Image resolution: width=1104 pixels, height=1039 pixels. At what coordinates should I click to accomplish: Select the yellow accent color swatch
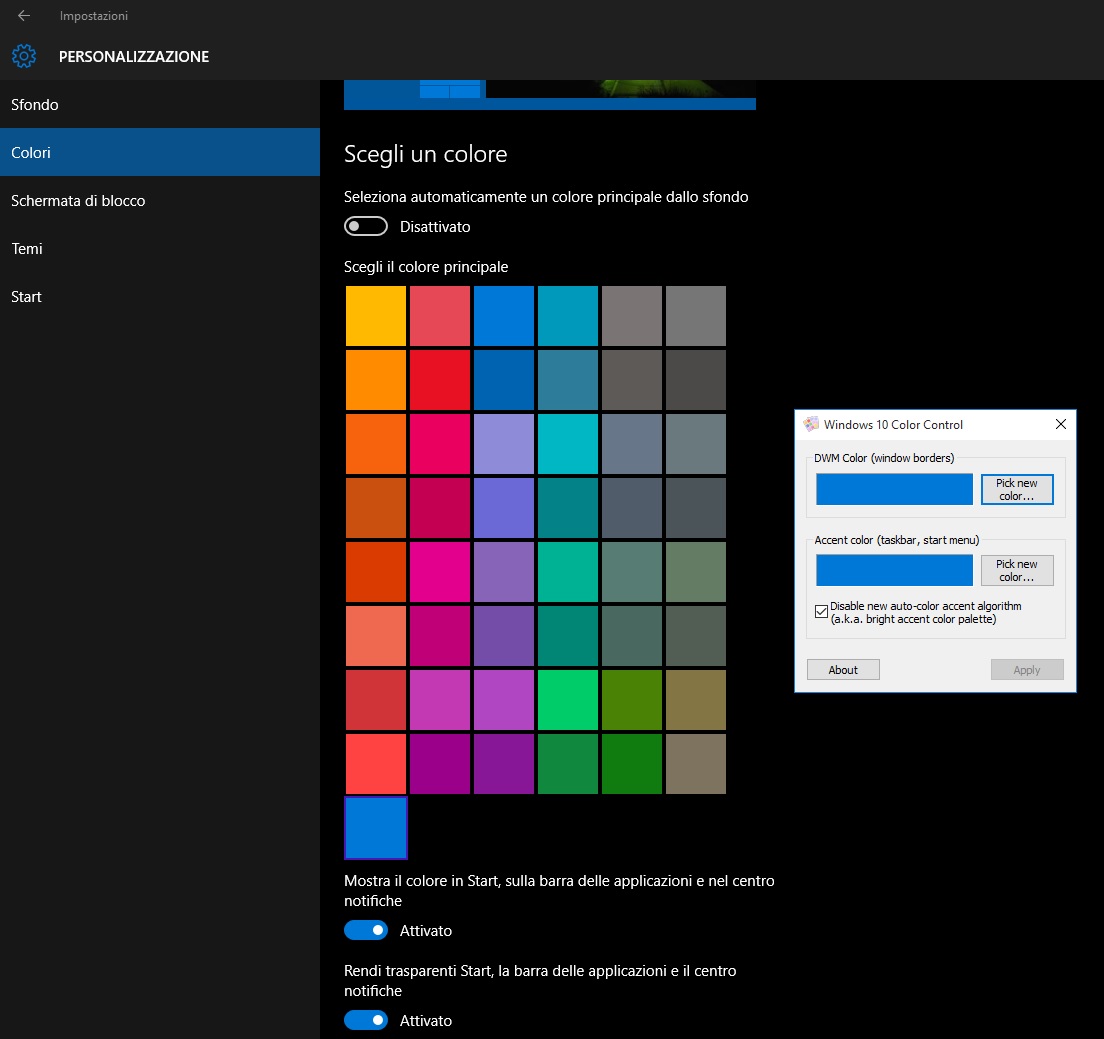375,315
